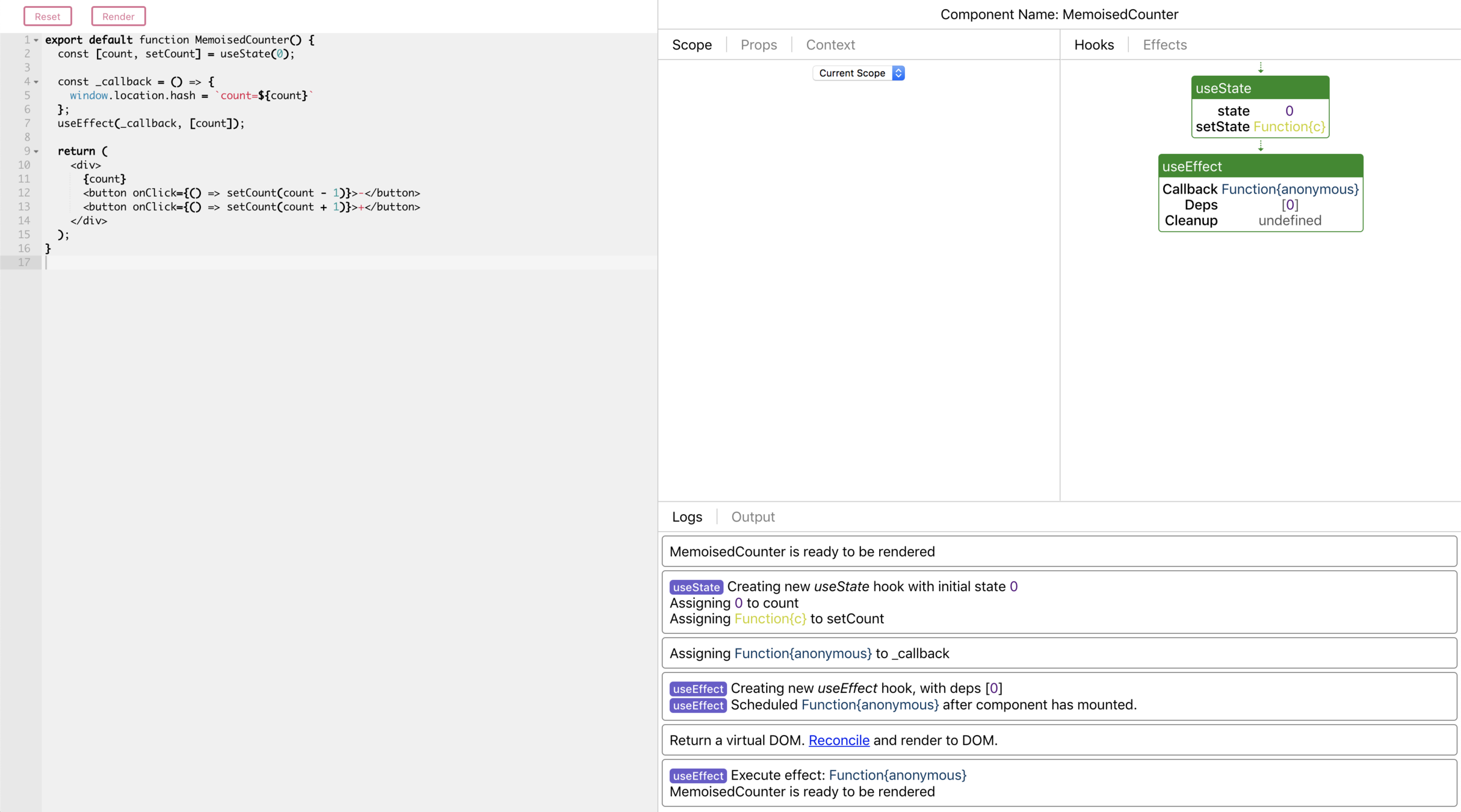Collapse code fold arrow on line 1
1461x812 pixels.
[x=36, y=40]
